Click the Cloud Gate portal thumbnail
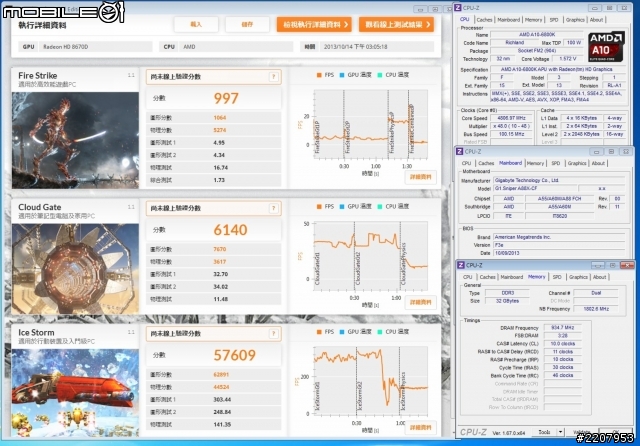640x446 pixels. [x=75, y=268]
